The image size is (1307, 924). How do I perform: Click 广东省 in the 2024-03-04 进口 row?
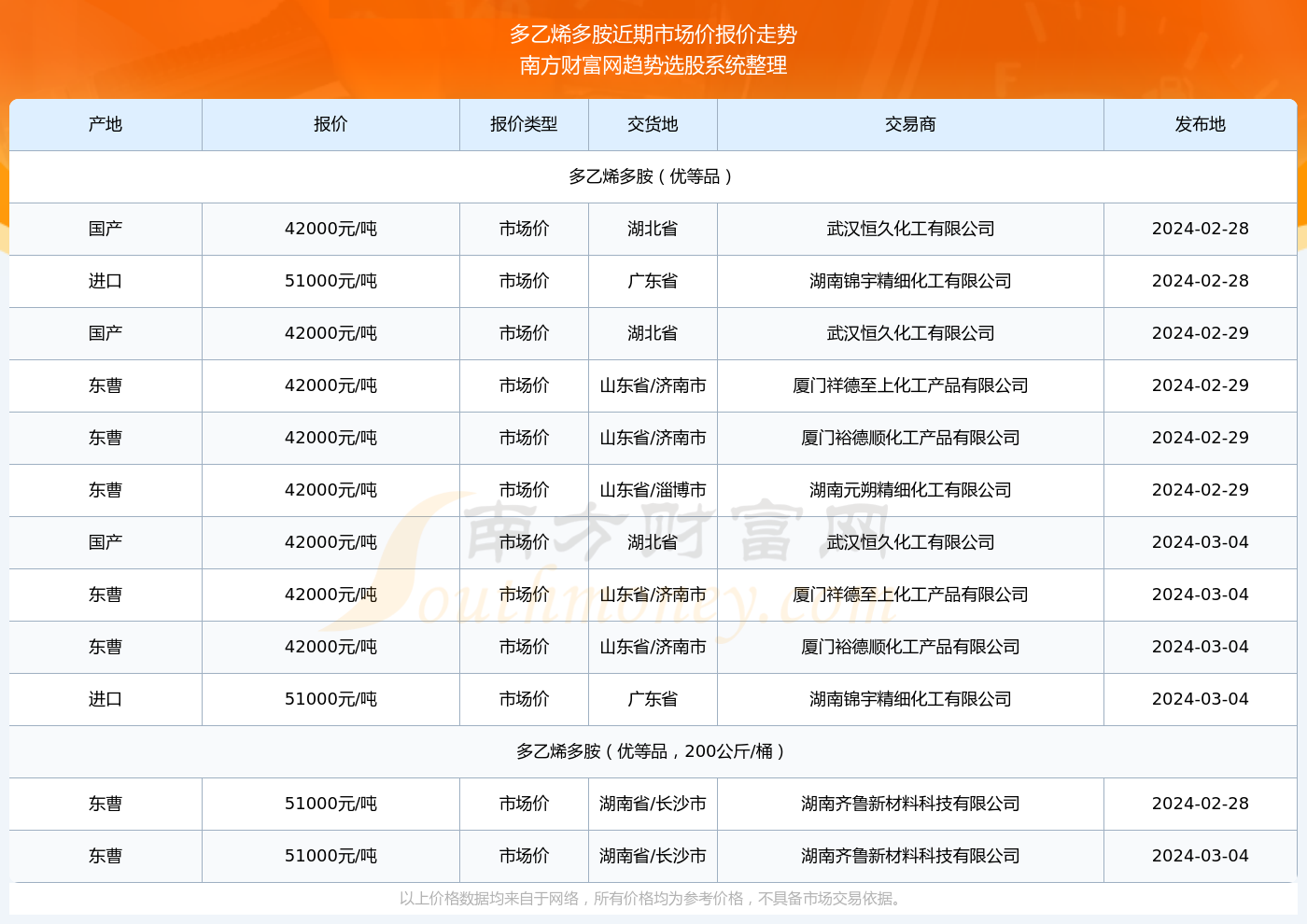coord(653,699)
